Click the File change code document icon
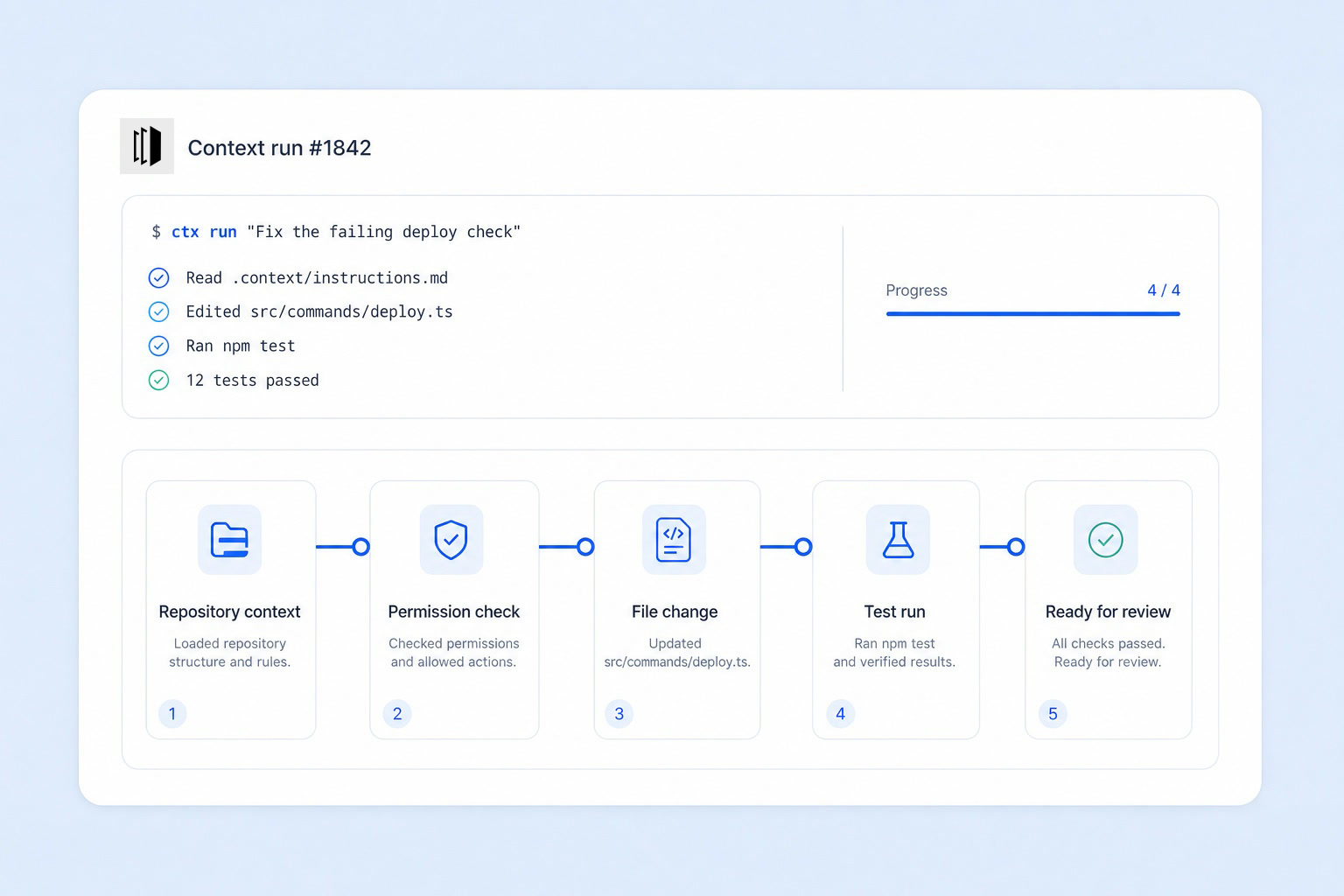The image size is (1344, 896). pos(674,540)
